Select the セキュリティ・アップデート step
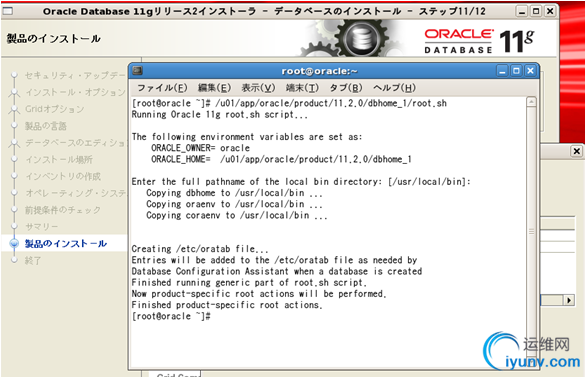586x378 pixels. pyautogui.click(x=75, y=75)
